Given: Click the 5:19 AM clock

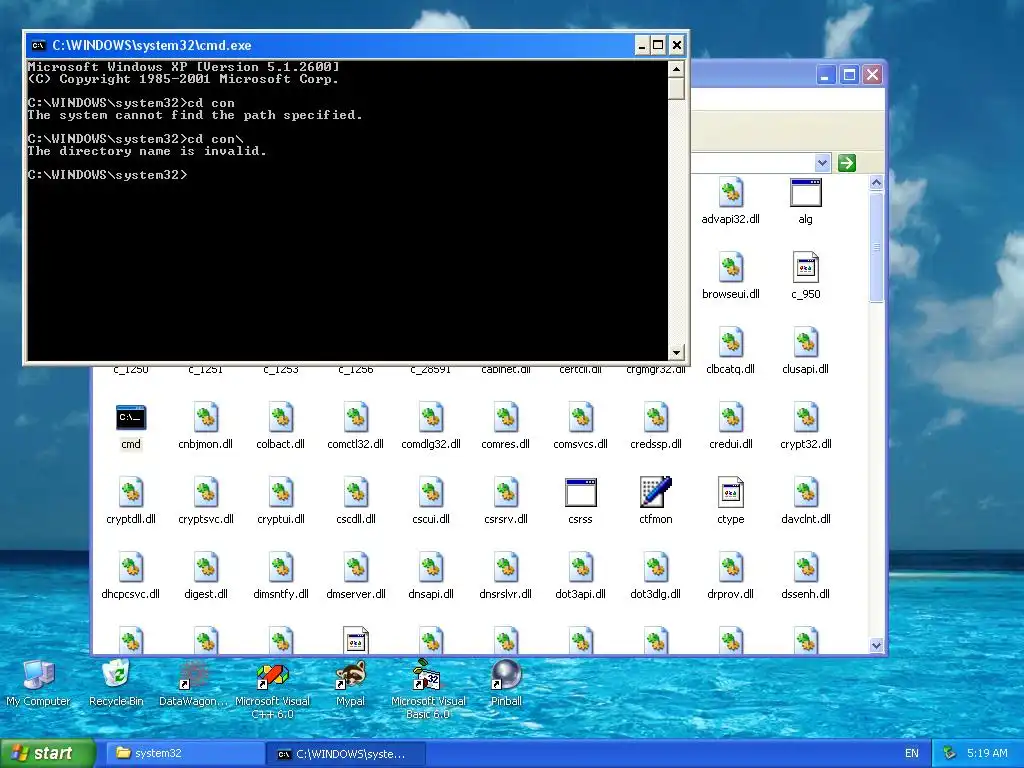Looking at the screenshot, I should pos(987,754).
